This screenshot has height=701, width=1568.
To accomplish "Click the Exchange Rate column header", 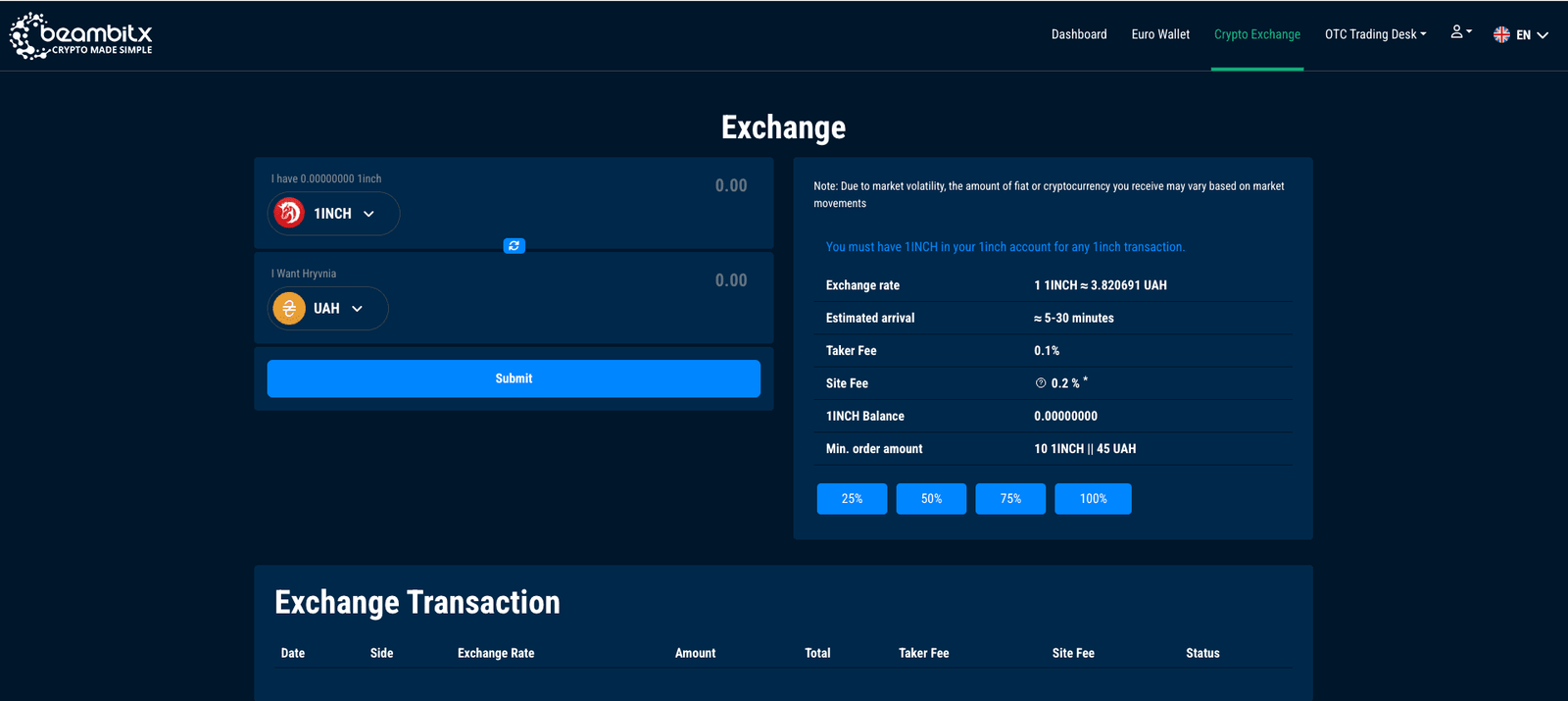I will pos(496,653).
